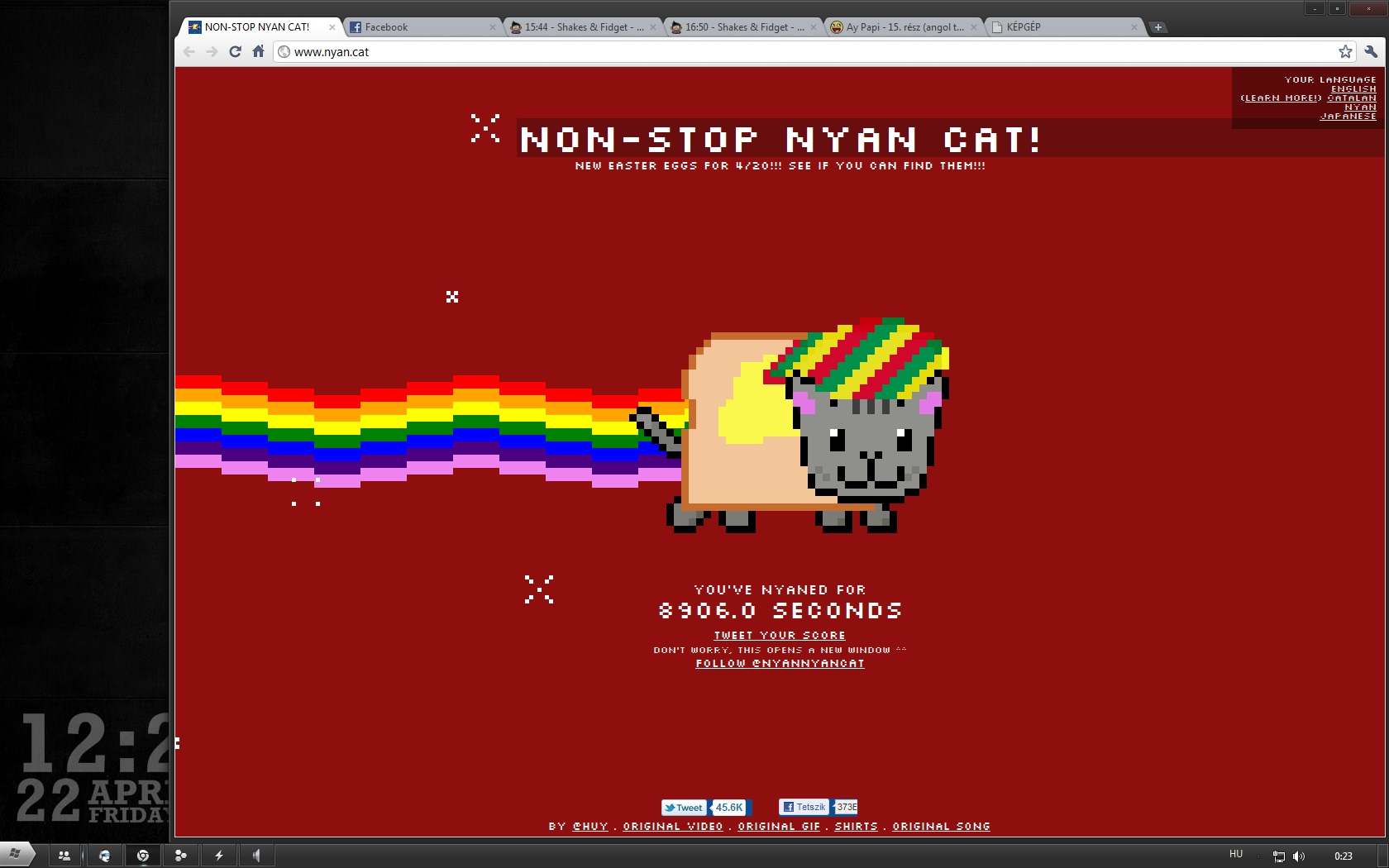Open the system tray volume icon

[x=1299, y=856]
